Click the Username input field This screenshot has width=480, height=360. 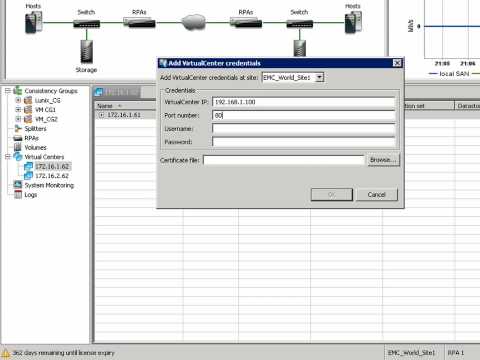point(304,129)
